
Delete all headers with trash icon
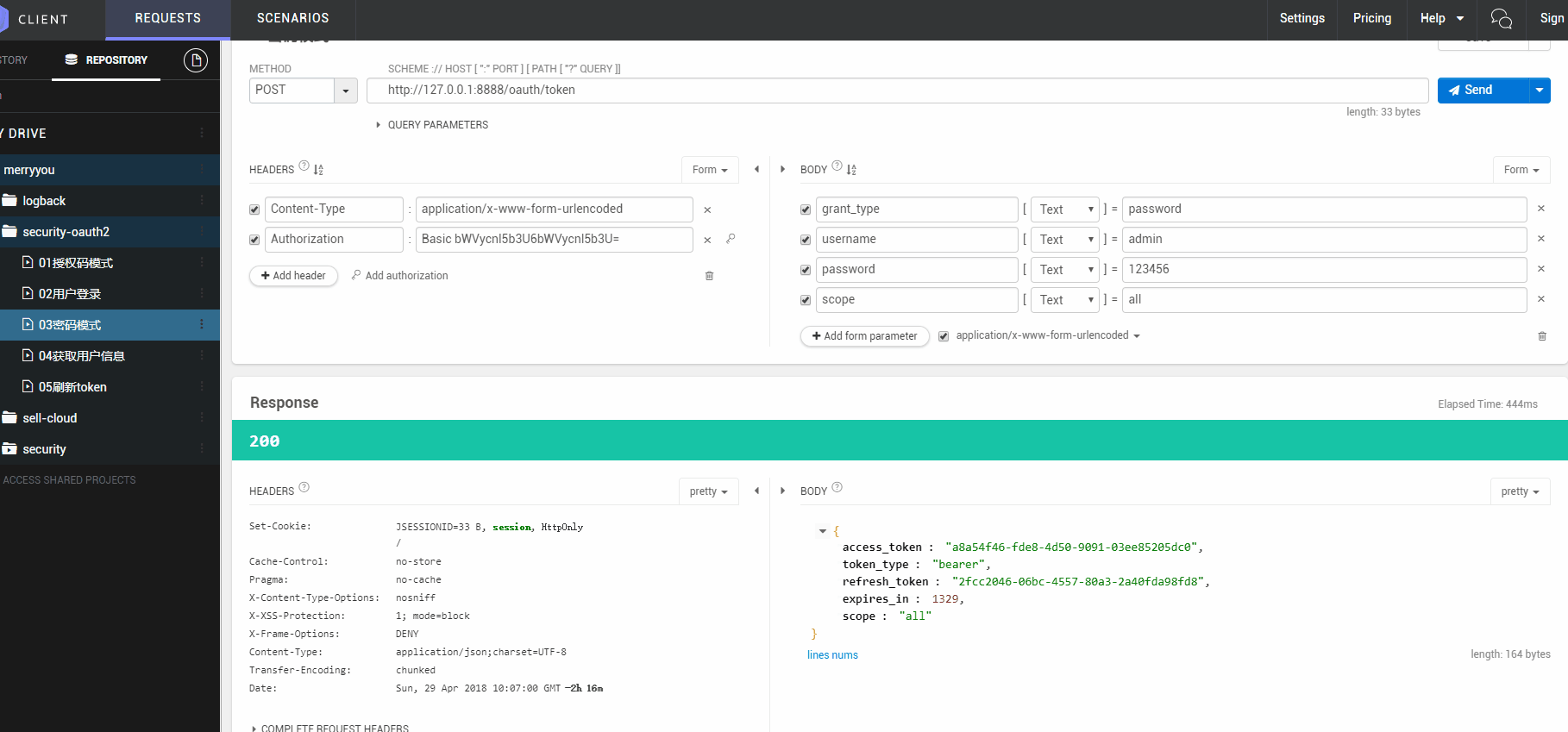coord(709,276)
